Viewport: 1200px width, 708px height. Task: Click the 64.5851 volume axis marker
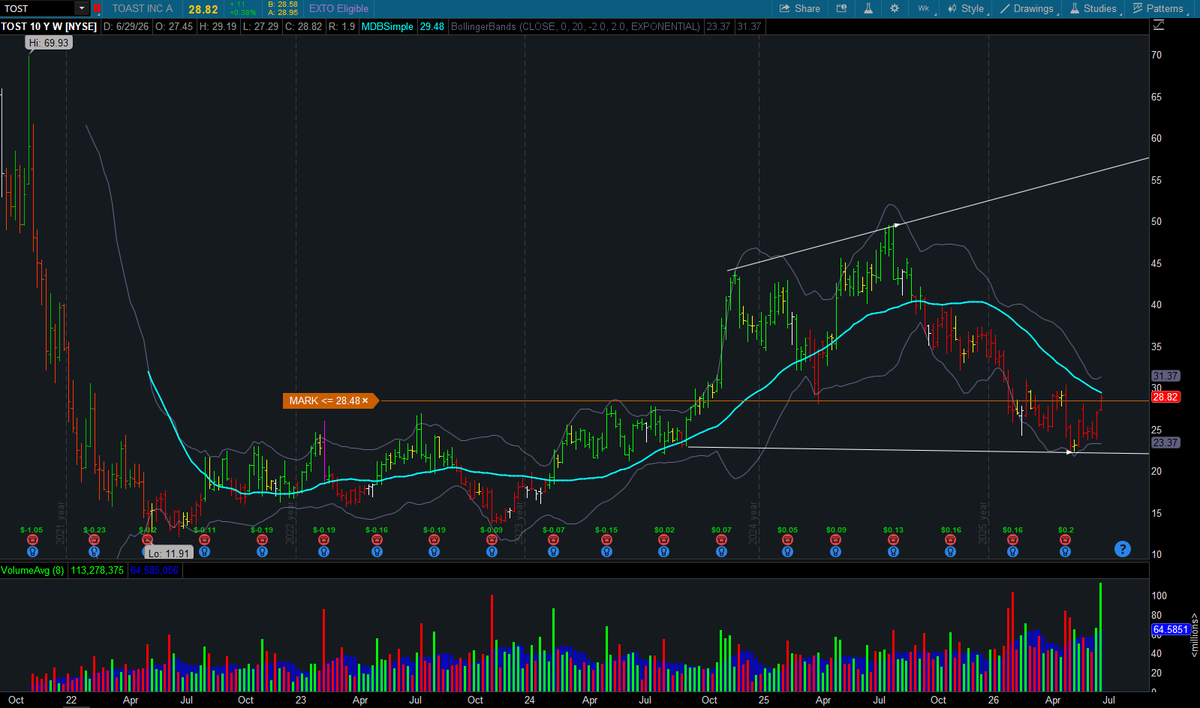[x=1169, y=629]
